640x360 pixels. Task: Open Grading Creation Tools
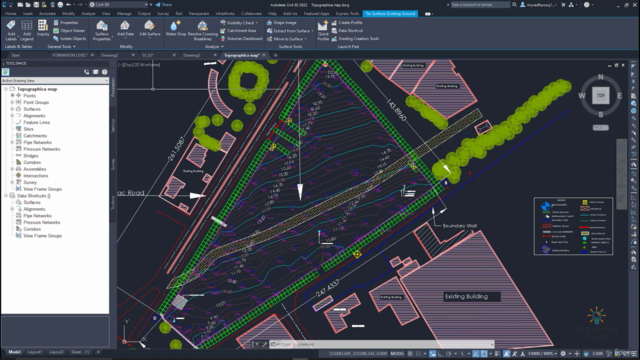tap(355, 39)
